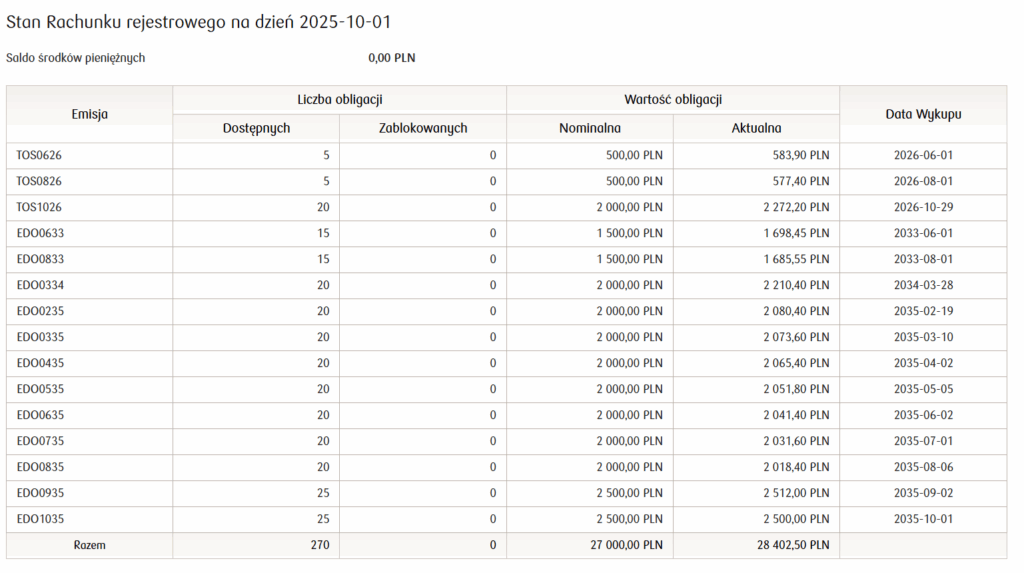Click the Wartość obligacji group header
Viewport: 1024px width, 573px height.
tap(673, 100)
